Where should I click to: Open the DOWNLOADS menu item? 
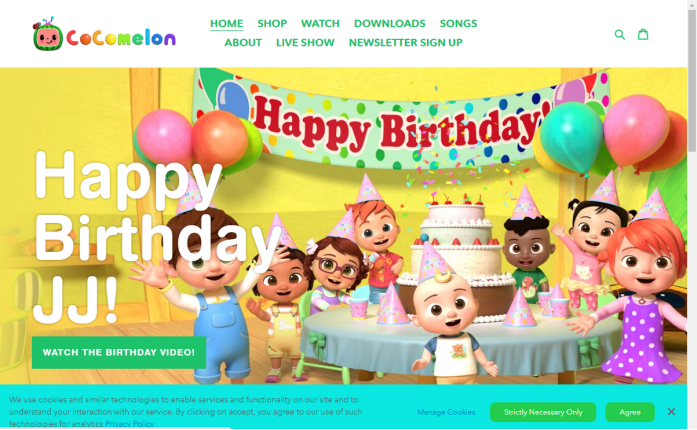pyautogui.click(x=389, y=24)
